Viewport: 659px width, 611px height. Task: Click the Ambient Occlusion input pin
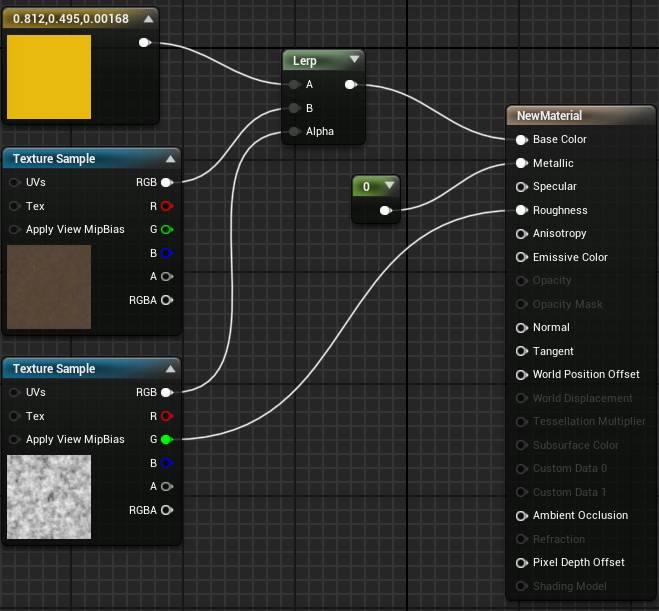coord(522,516)
